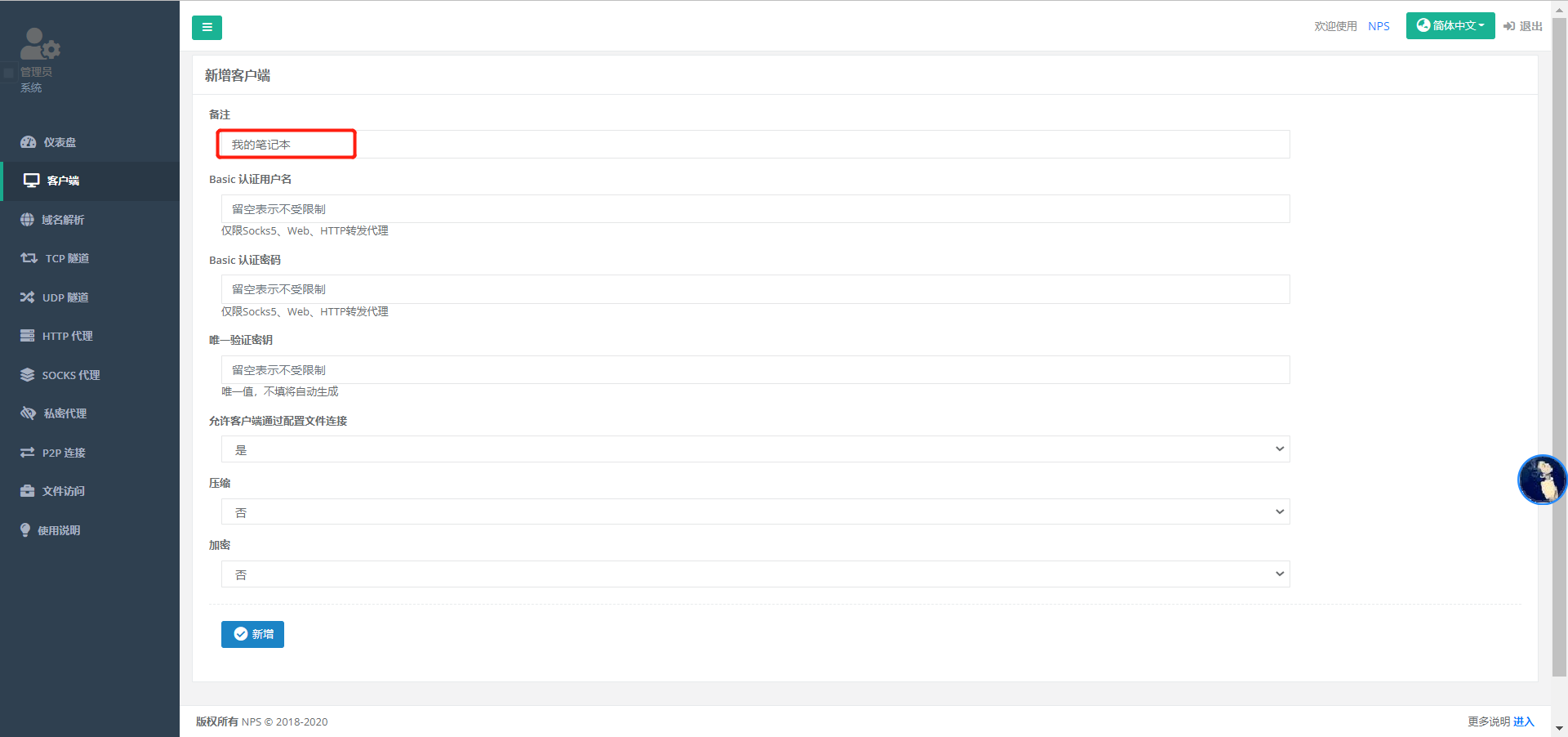Open the UDP 隧道 section

pyautogui.click(x=65, y=297)
